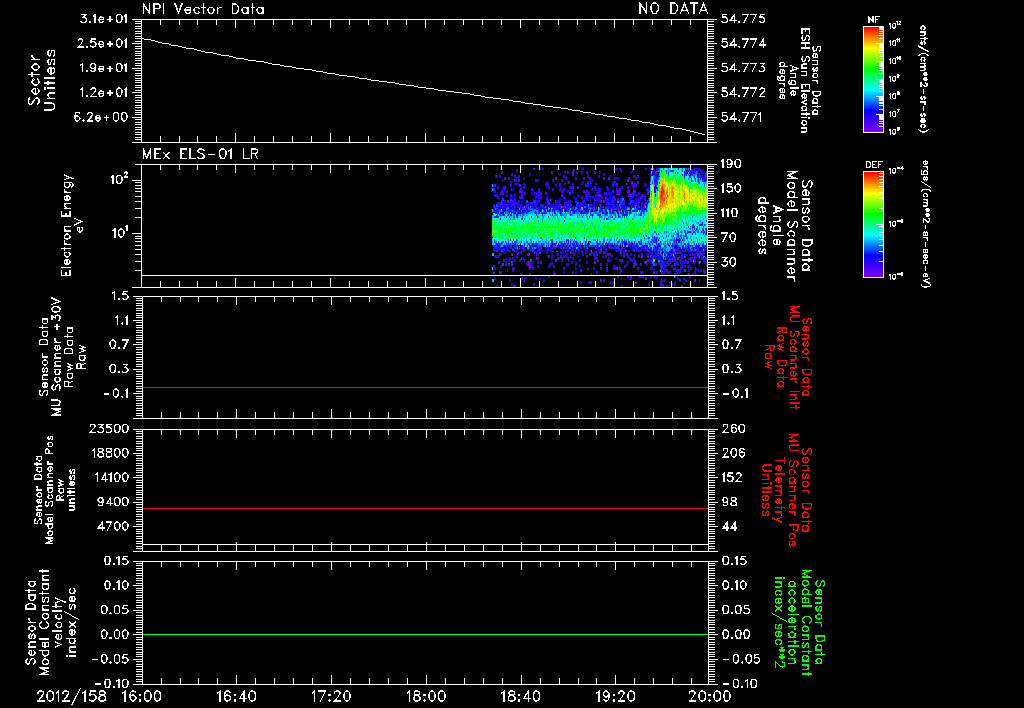This screenshot has width=1024, height=708.
Task: Click the 16:00 time tick label
Action: click(x=142, y=696)
